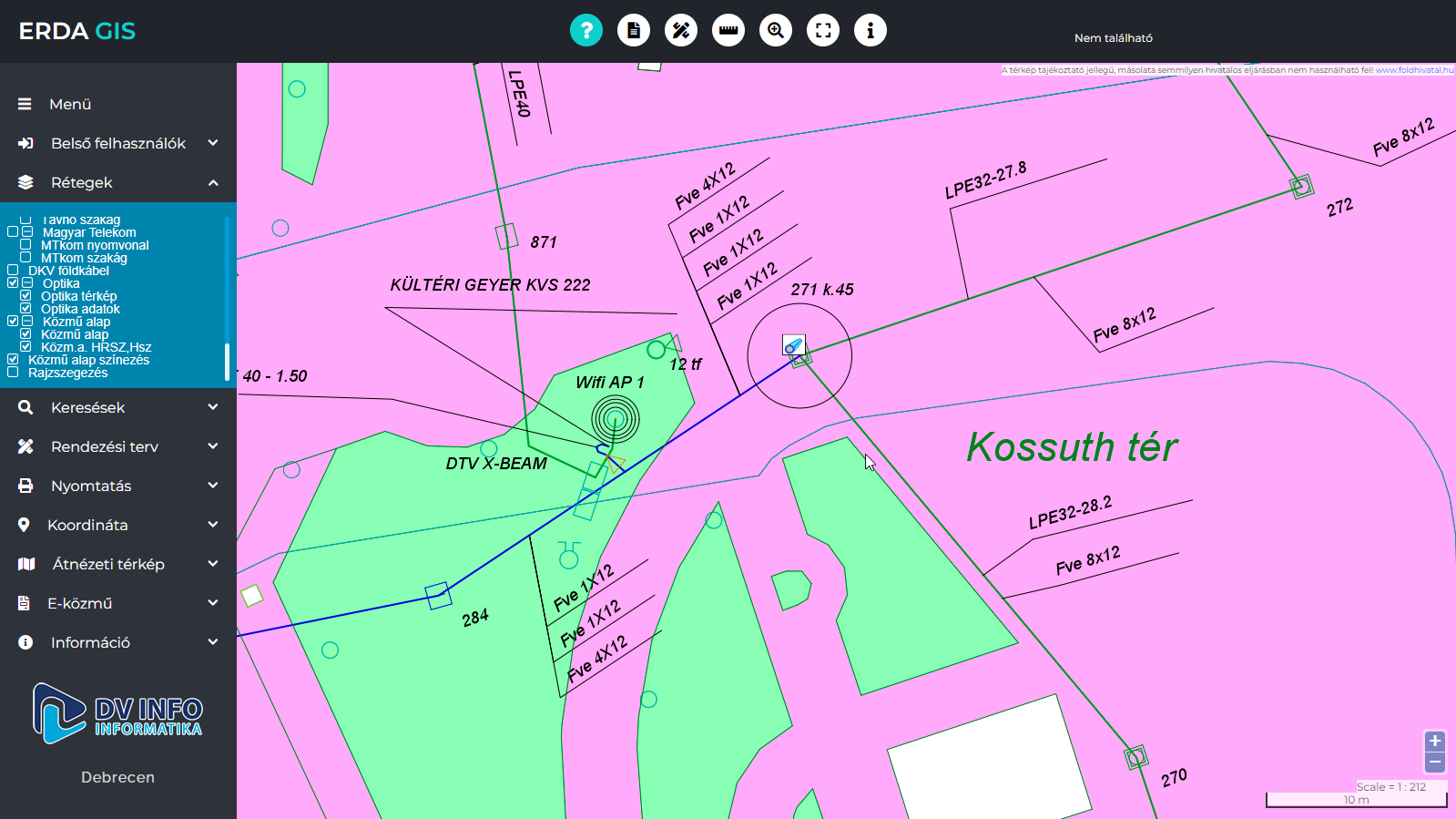Enable the MTkom nyomvonal layer checkbox
This screenshot has height=819, width=1456.
point(25,245)
